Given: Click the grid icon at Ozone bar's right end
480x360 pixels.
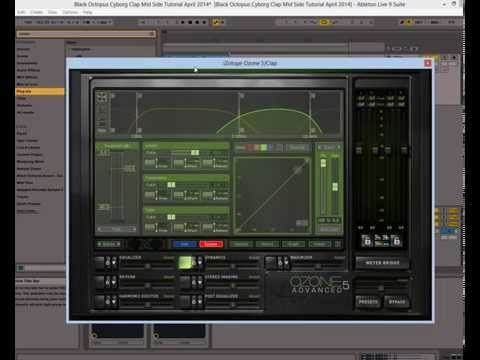Looking at the screenshot, I should pyautogui.click(x=338, y=244).
